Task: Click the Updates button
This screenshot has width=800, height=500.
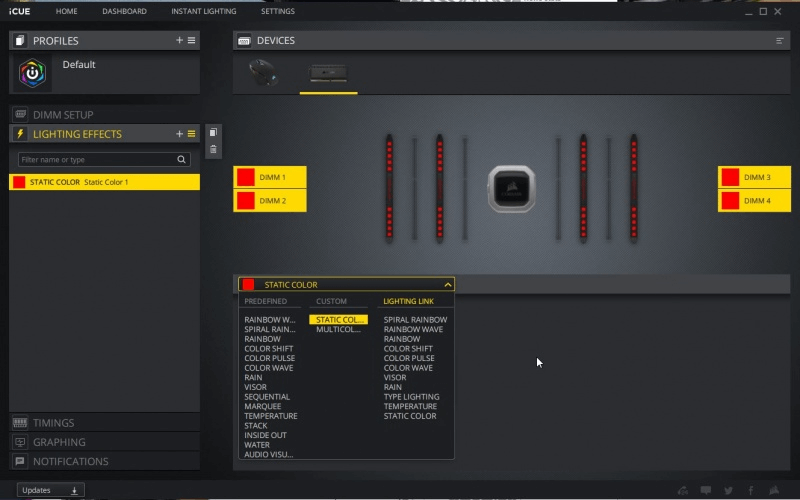Action: 50,490
